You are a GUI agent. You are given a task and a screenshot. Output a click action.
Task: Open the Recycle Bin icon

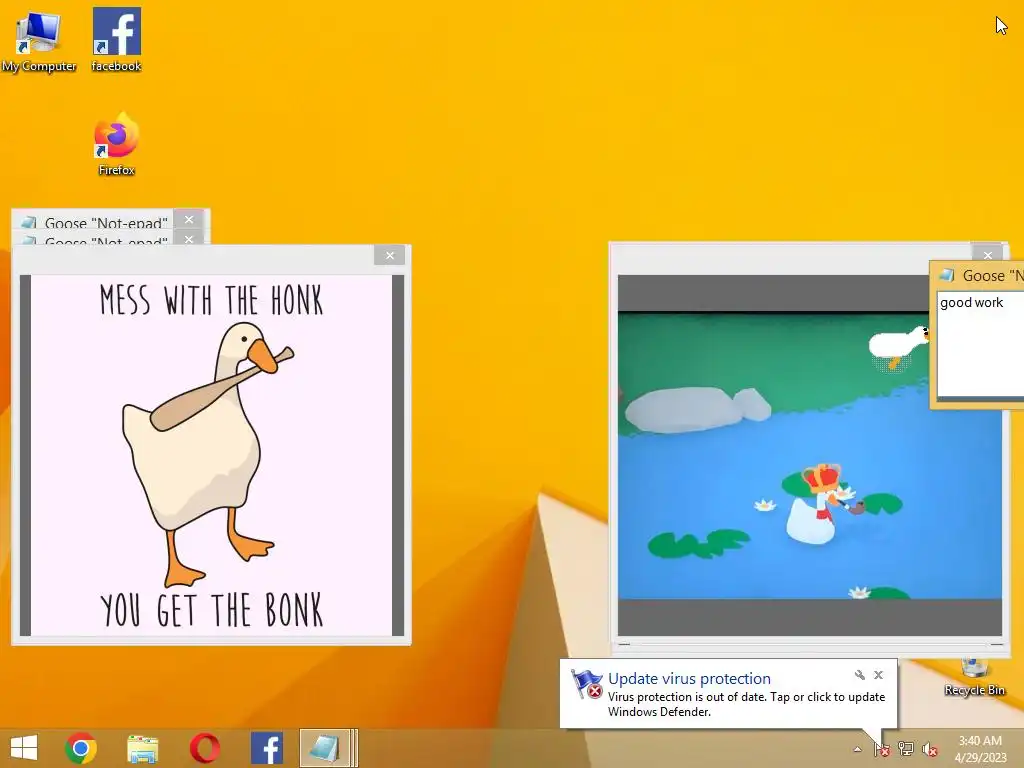coord(974,677)
